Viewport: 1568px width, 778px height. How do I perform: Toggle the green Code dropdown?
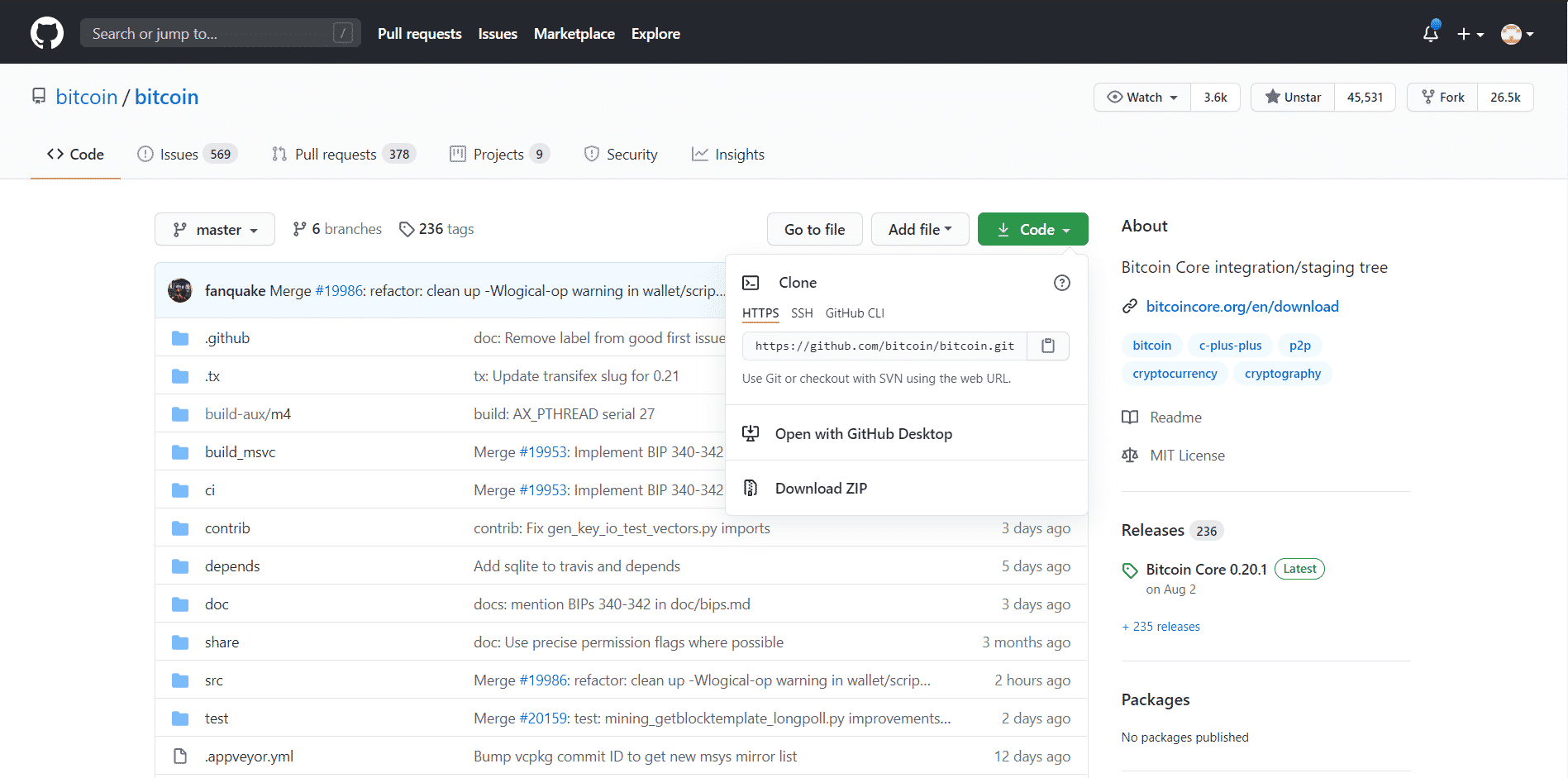pyautogui.click(x=1032, y=229)
